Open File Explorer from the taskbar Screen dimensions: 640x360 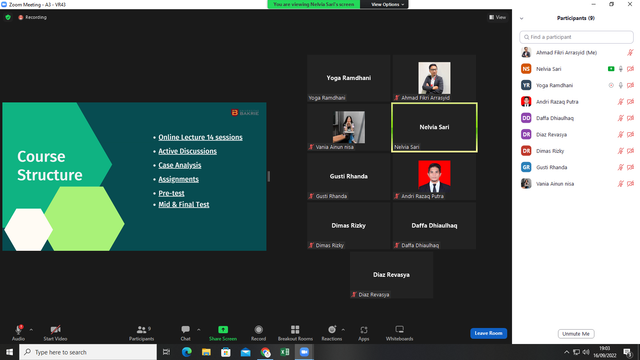[x=206, y=352]
